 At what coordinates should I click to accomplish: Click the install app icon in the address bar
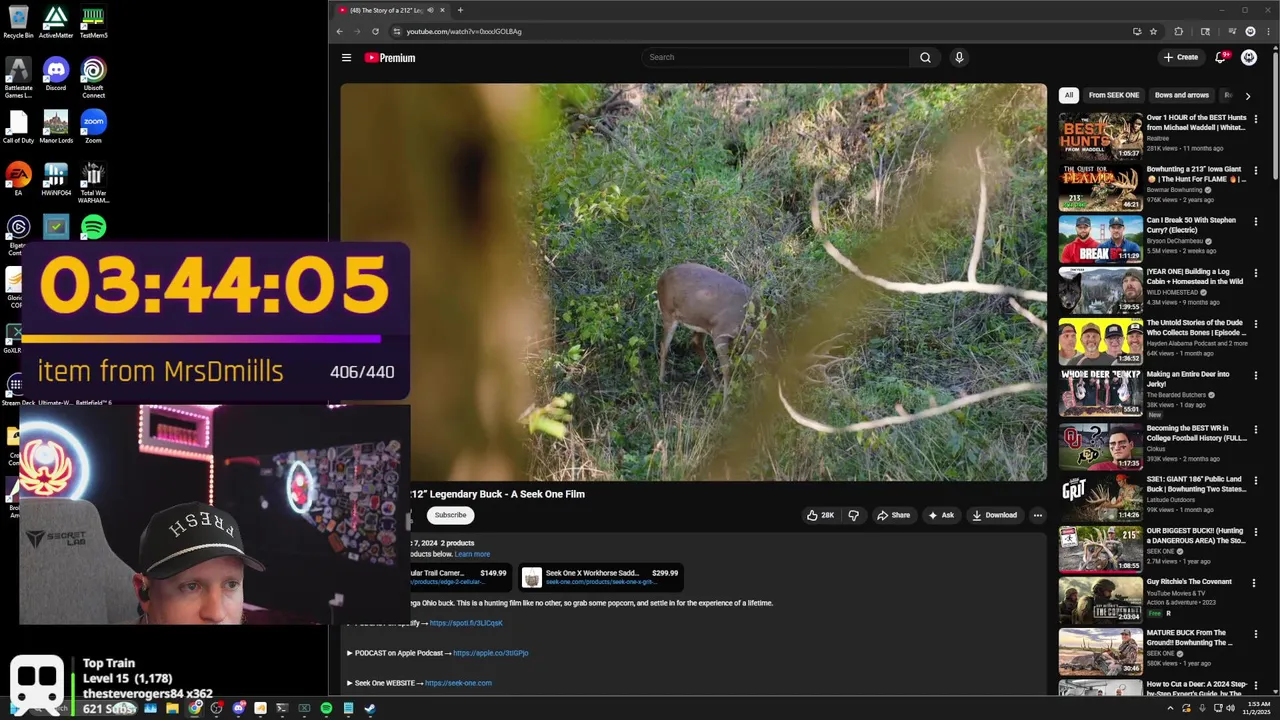(1137, 31)
